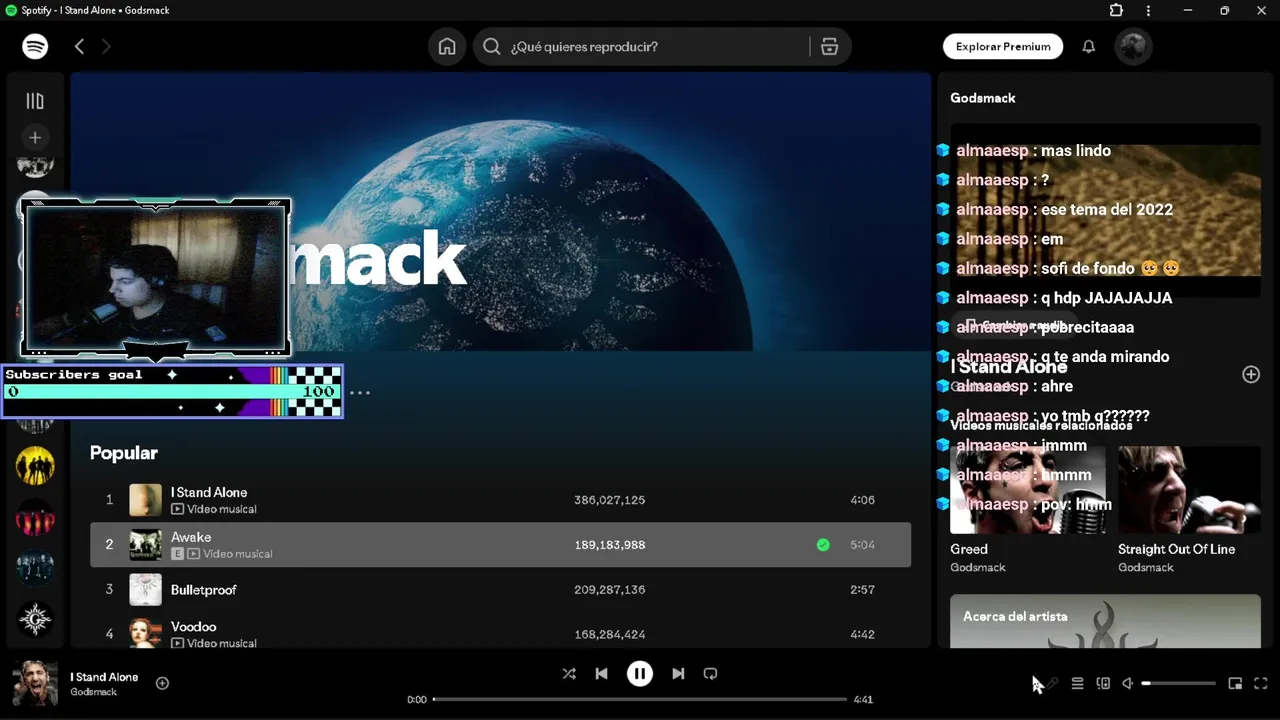Play the Voodoo track

point(500,633)
